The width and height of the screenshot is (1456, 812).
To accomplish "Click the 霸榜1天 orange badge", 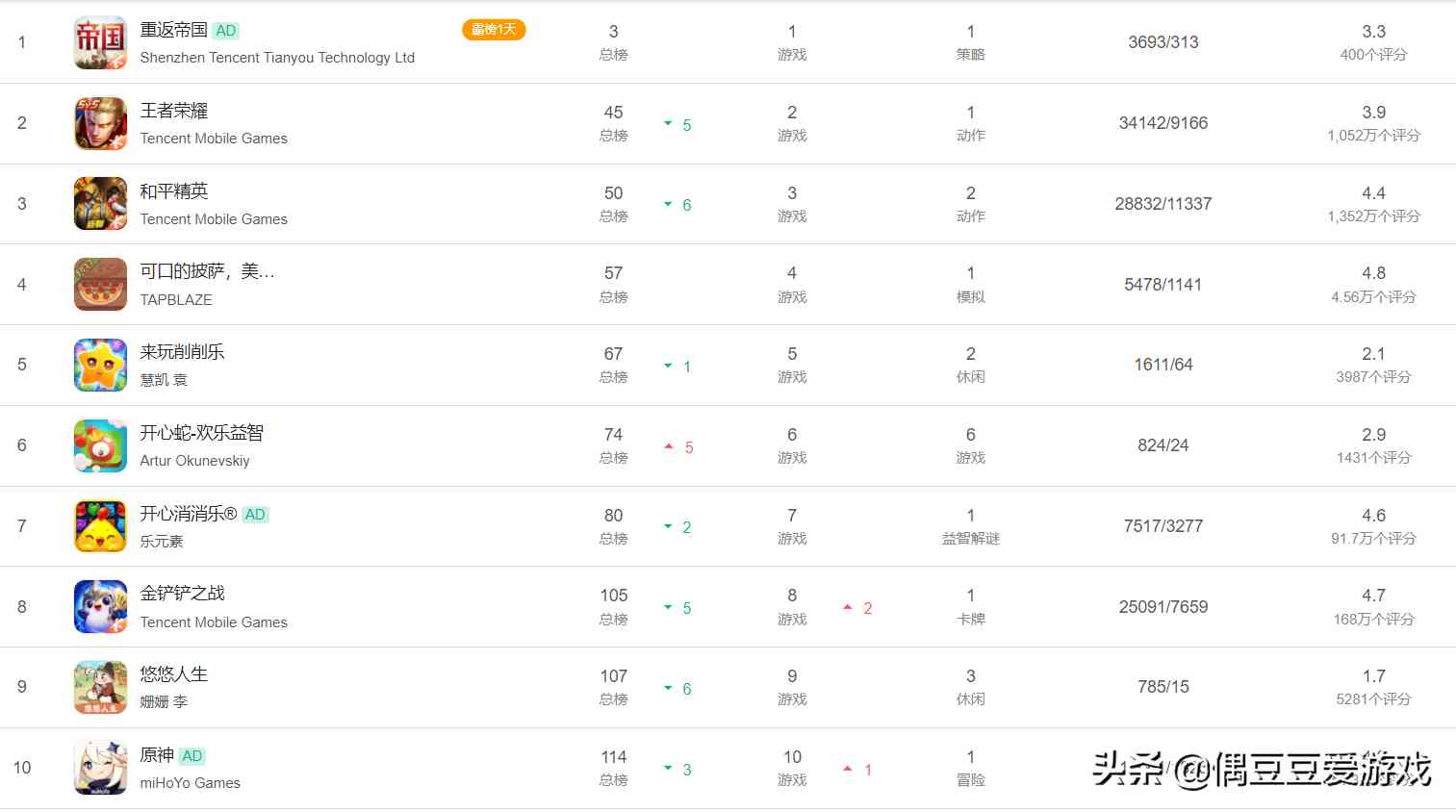I will point(494,30).
